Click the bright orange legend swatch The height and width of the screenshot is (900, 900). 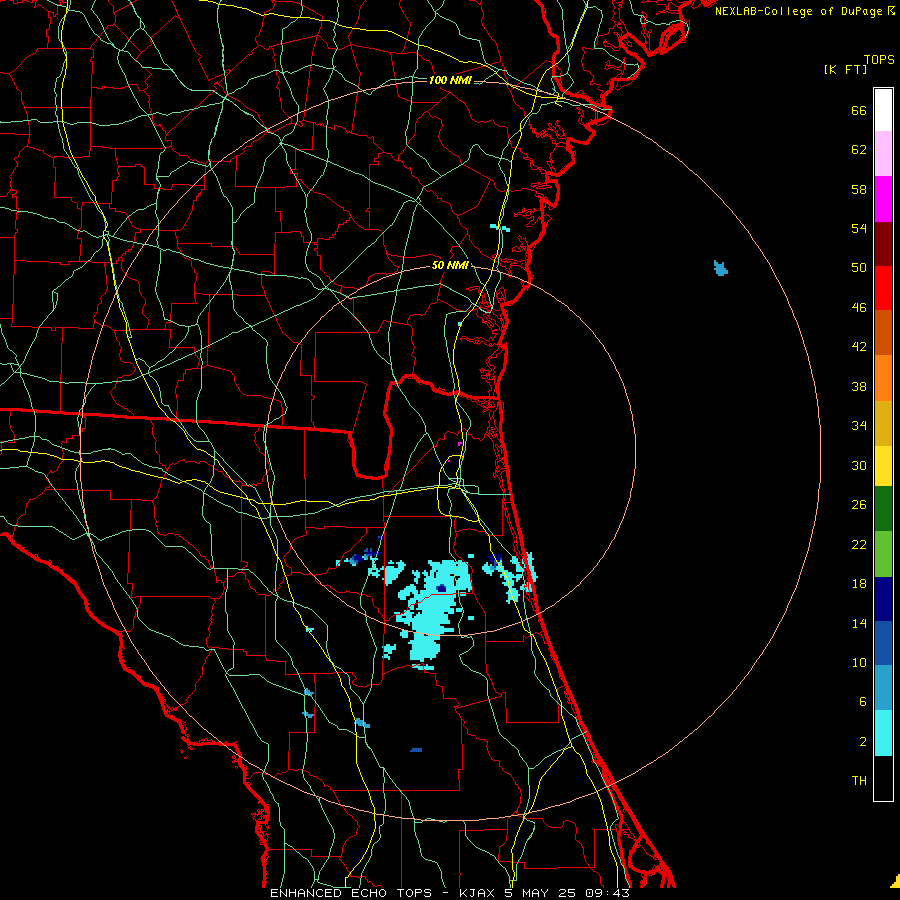[x=883, y=378]
